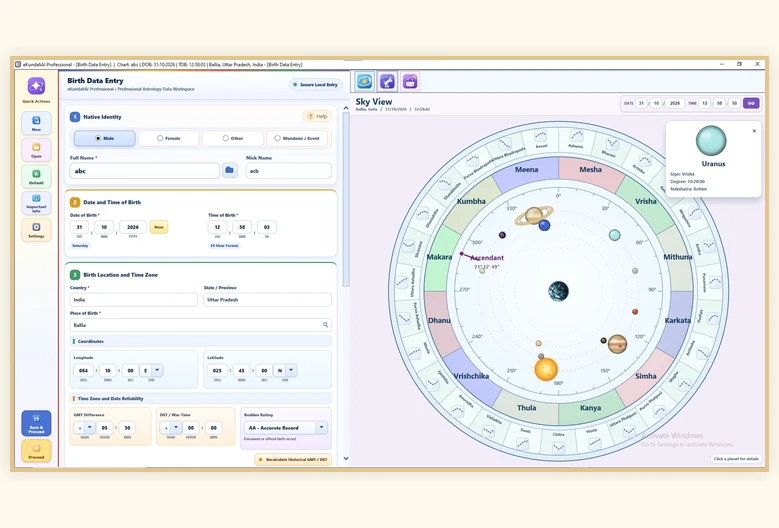Click the Mesha zodiac segment
The image size is (779, 528).
click(590, 170)
